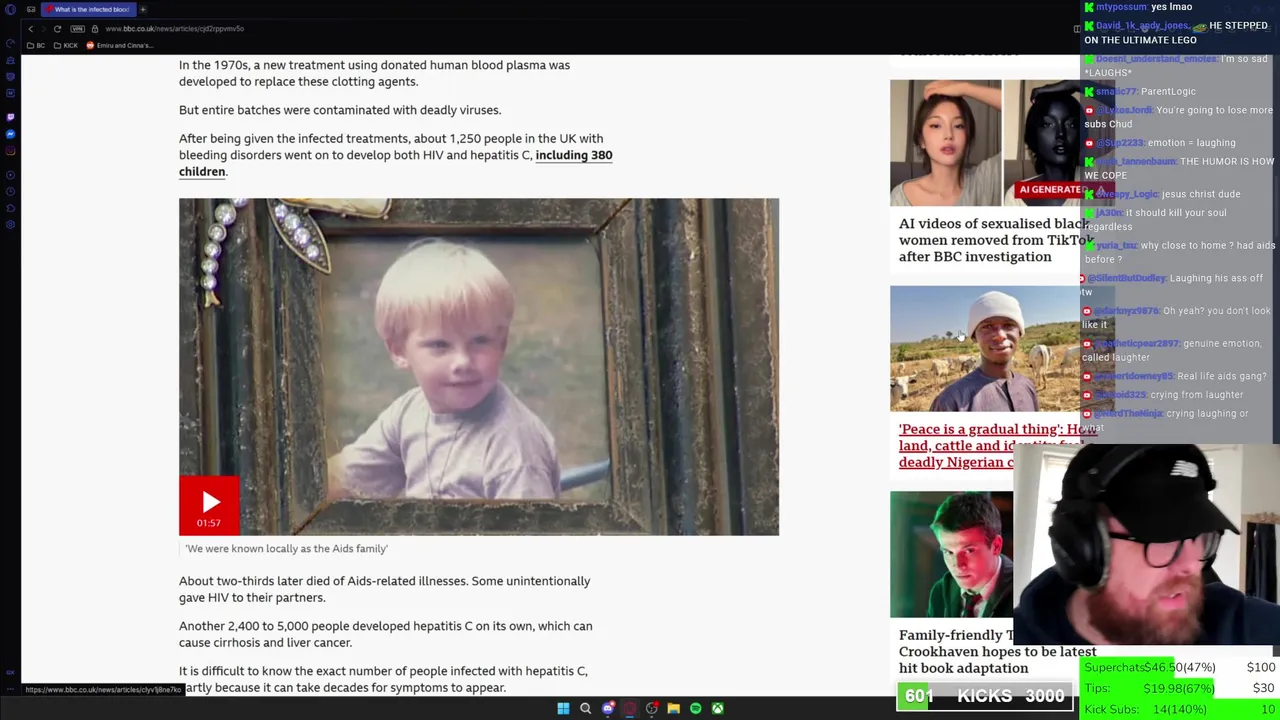Click the Superchats $46.50 progress bar

tap(1180, 667)
